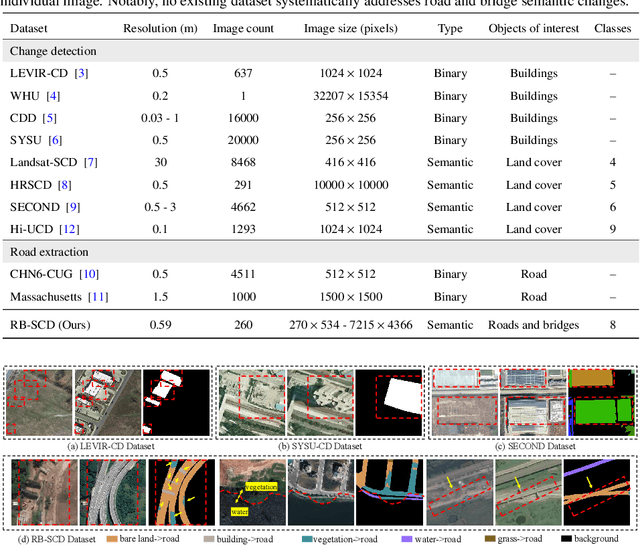The height and width of the screenshot is (545, 640).
Task: Open reference [5] for CDD dataset
Action: [x=50, y=118]
